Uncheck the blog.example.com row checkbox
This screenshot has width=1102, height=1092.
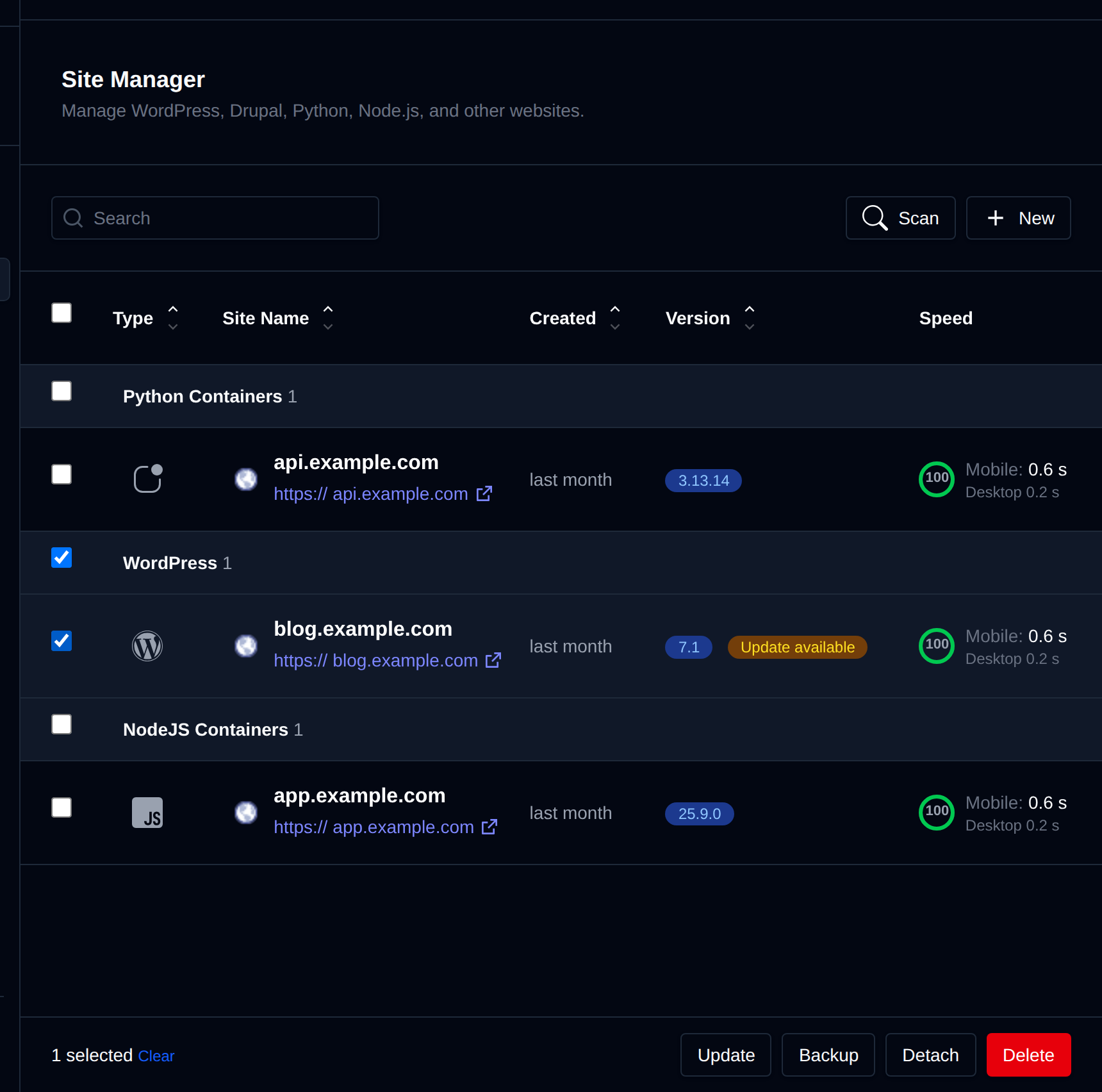[62, 641]
